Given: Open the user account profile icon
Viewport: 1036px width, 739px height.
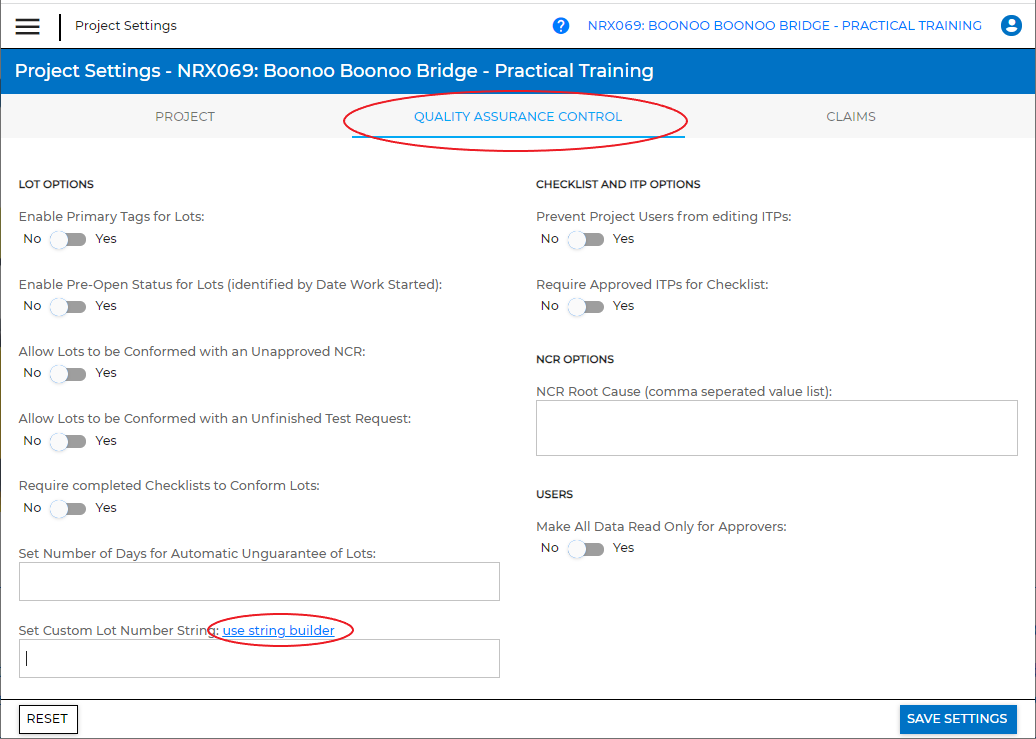Looking at the screenshot, I should coord(1011,26).
